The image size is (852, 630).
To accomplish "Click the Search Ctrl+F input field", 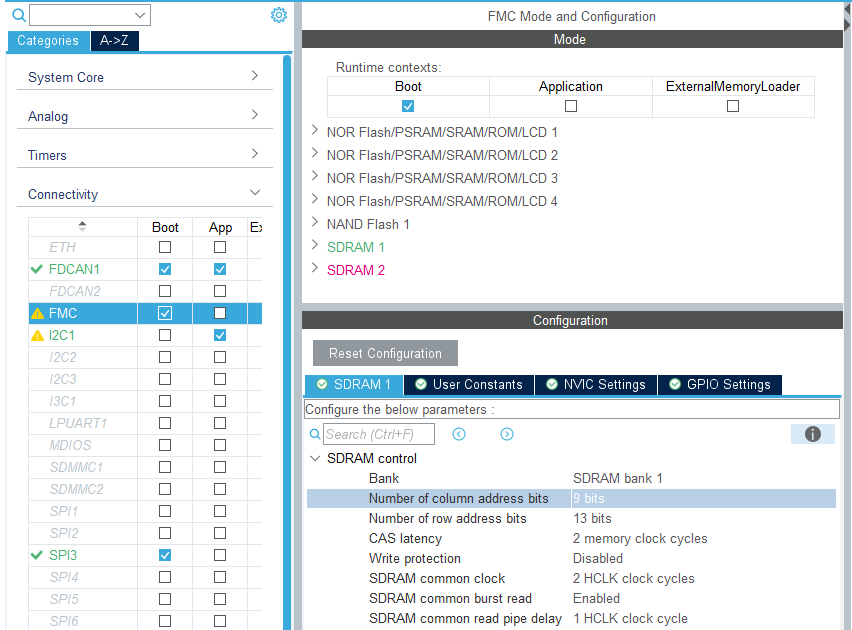I will tap(378, 434).
